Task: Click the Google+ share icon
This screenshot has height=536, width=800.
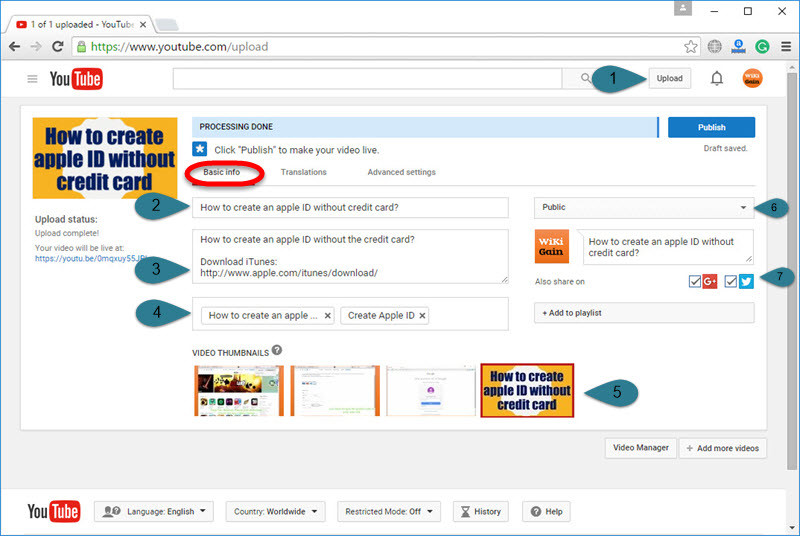Action: [x=710, y=281]
